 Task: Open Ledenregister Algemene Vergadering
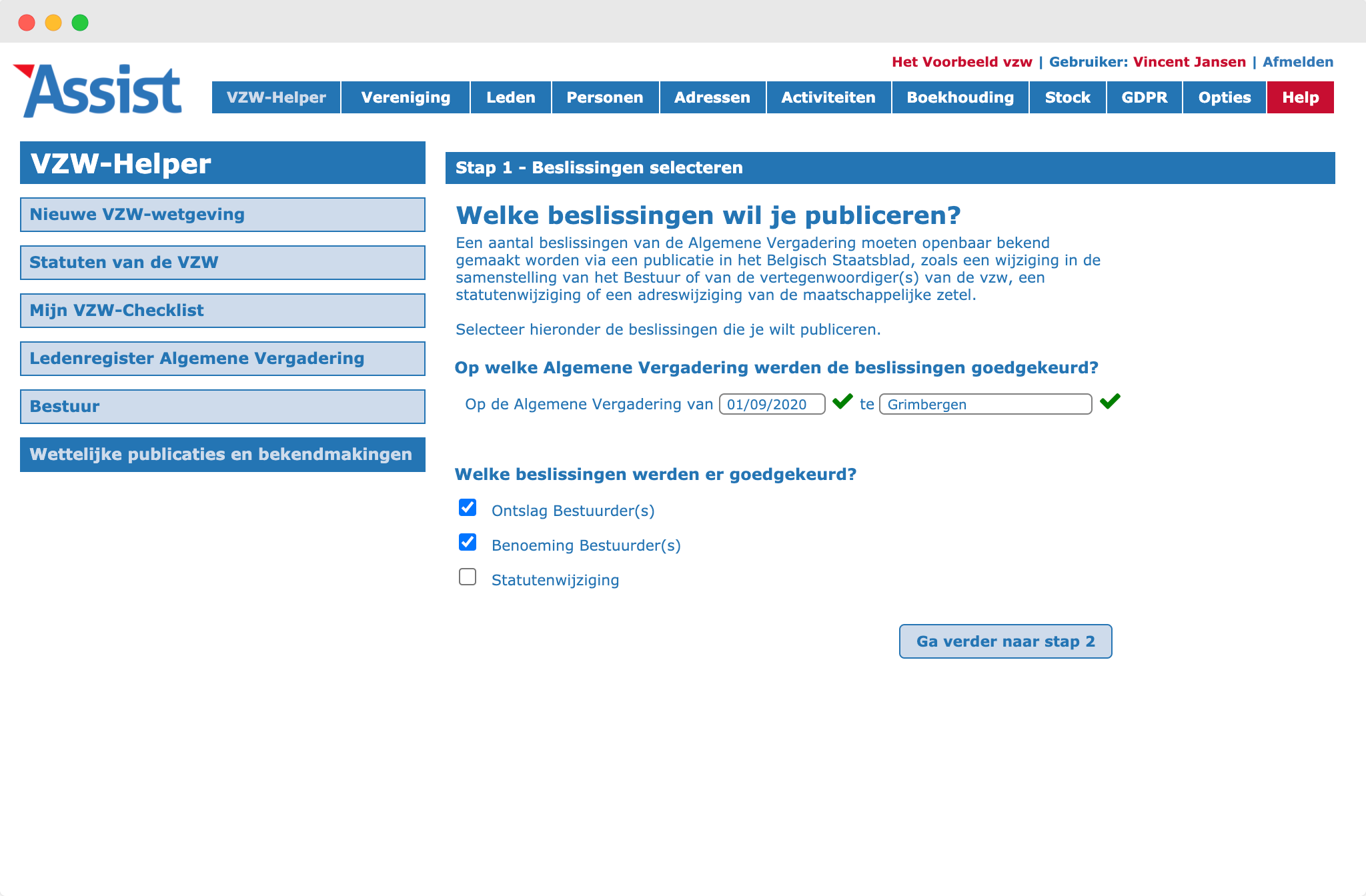tap(223, 359)
